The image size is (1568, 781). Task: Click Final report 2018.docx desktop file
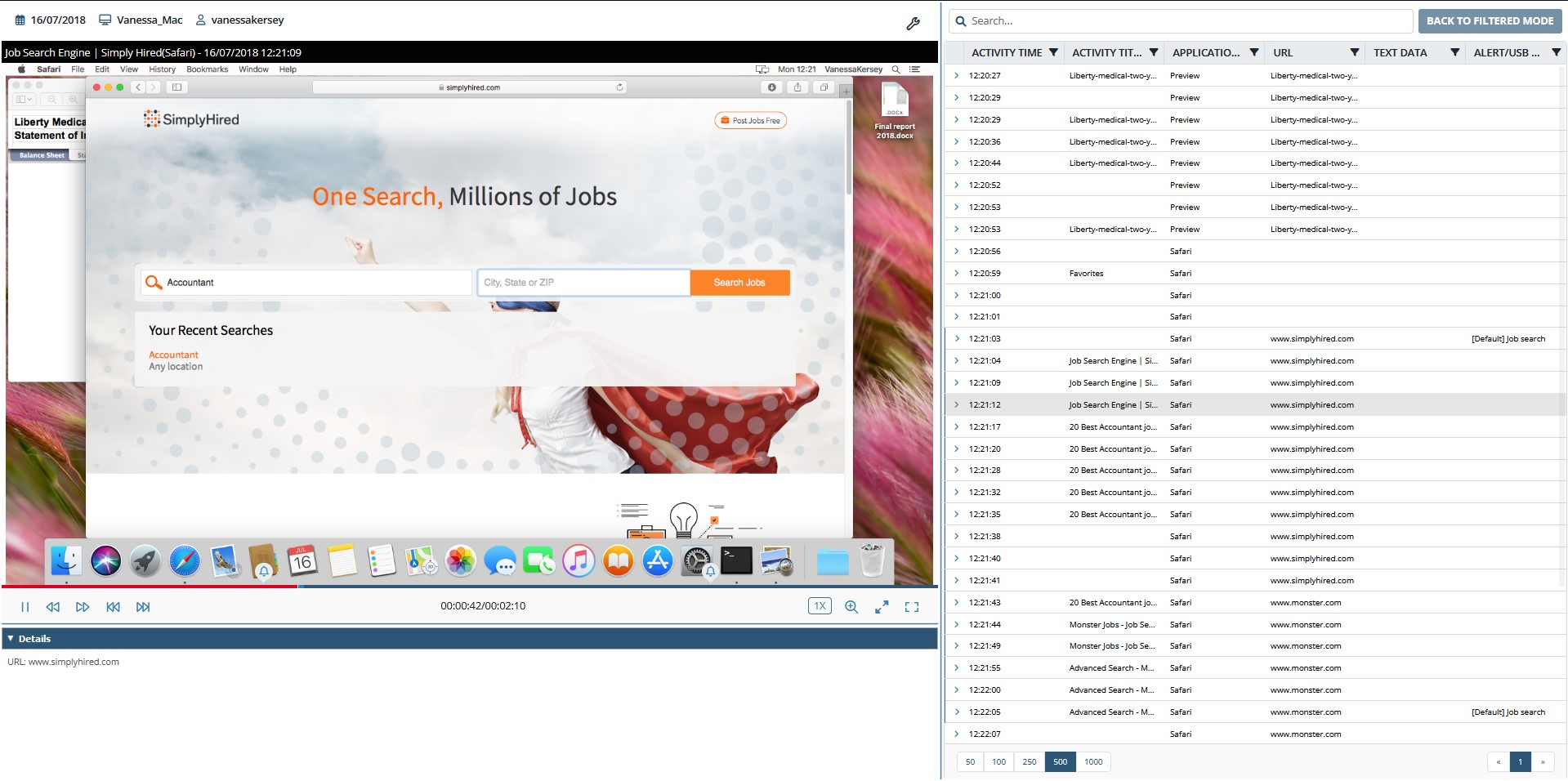[x=895, y=112]
